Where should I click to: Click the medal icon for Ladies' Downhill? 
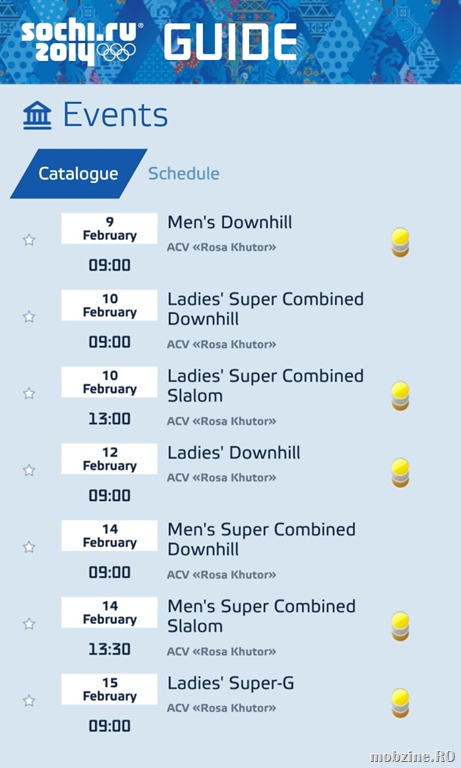tap(400, 473)
